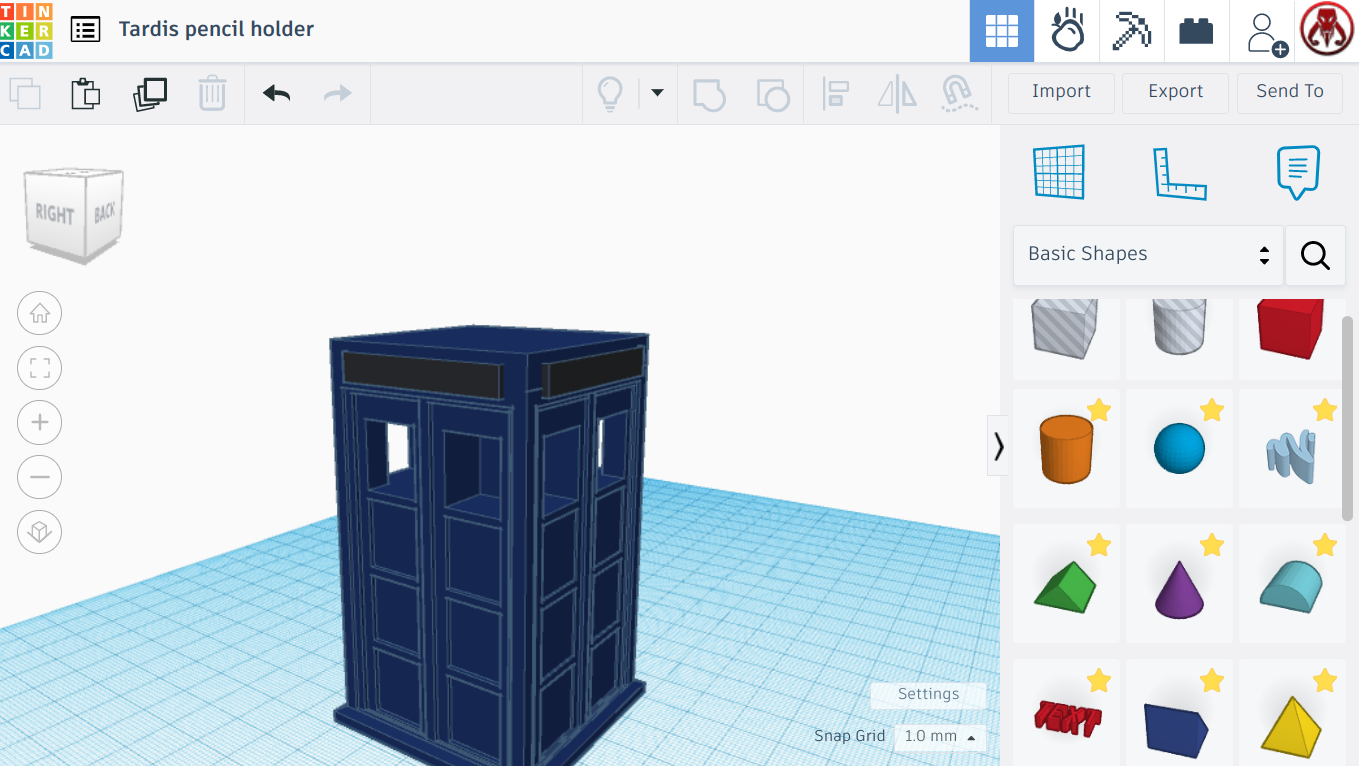Toggle favorite star on green Roof
The width and height of the screenshot is (1359, 766).
[1099, 544]
